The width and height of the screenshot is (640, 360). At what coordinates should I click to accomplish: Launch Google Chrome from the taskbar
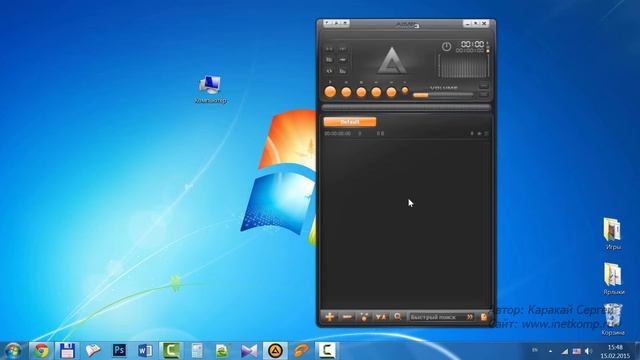click(41, 351)
